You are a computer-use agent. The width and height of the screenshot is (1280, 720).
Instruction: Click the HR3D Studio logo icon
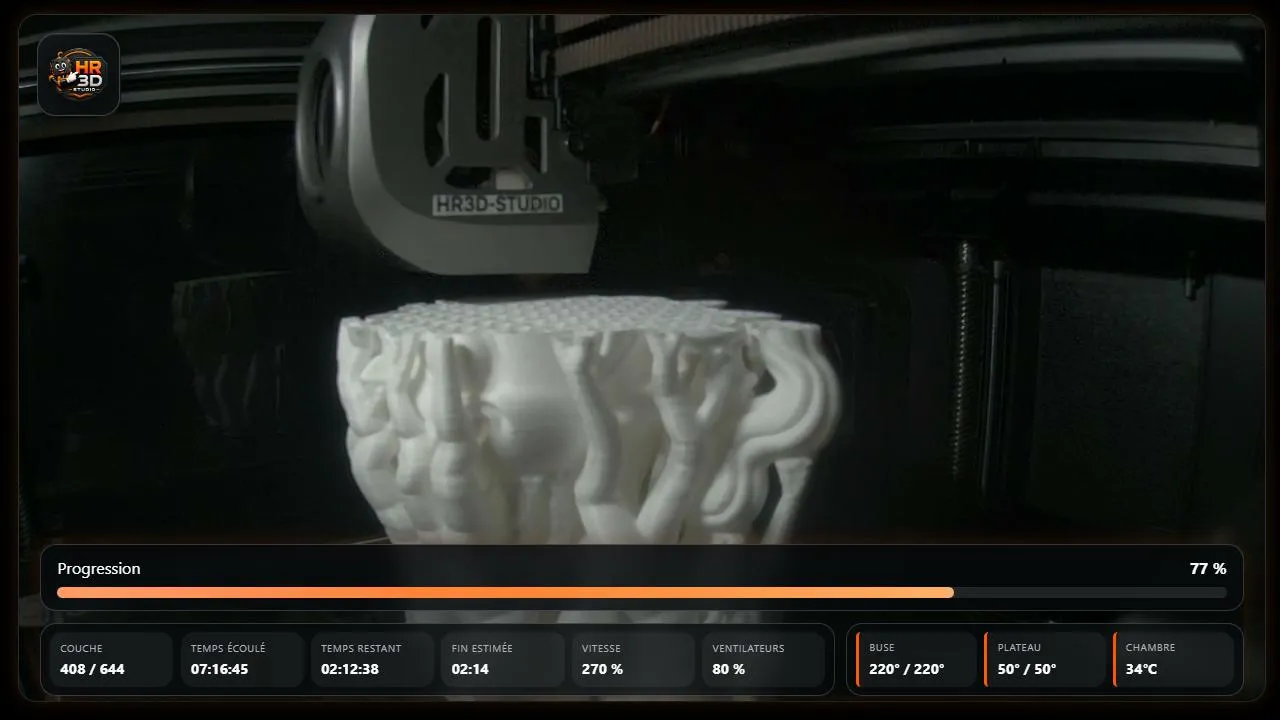click(79, 75)
